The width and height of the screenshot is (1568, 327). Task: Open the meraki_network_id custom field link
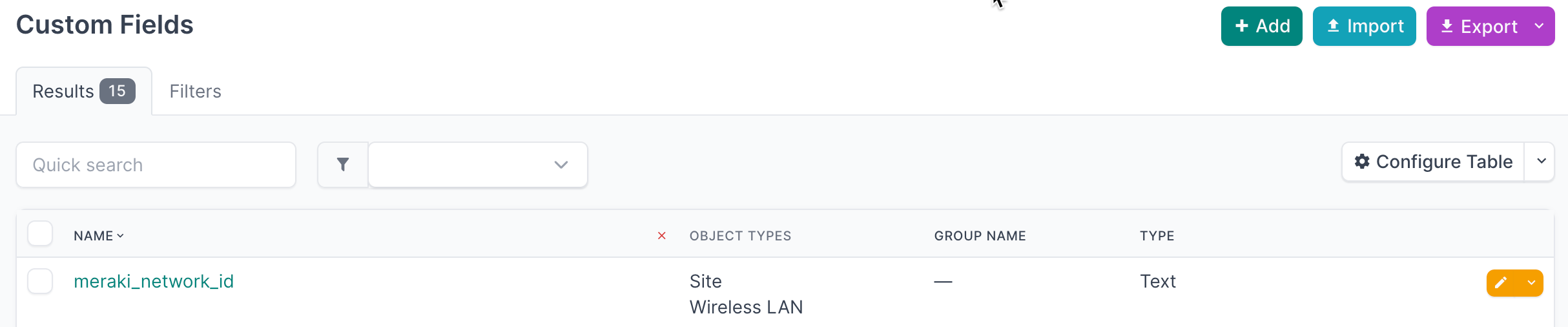pyautogui.click(x=154, y=281)
